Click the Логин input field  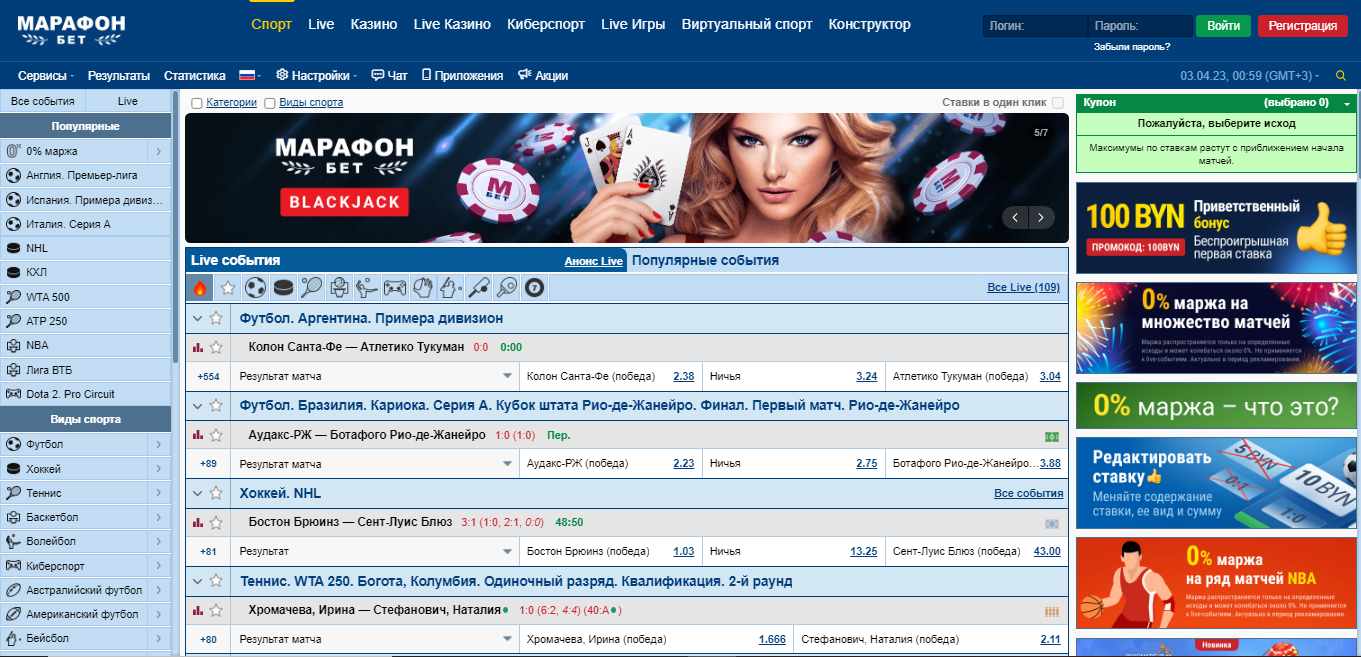[1034, 27]
